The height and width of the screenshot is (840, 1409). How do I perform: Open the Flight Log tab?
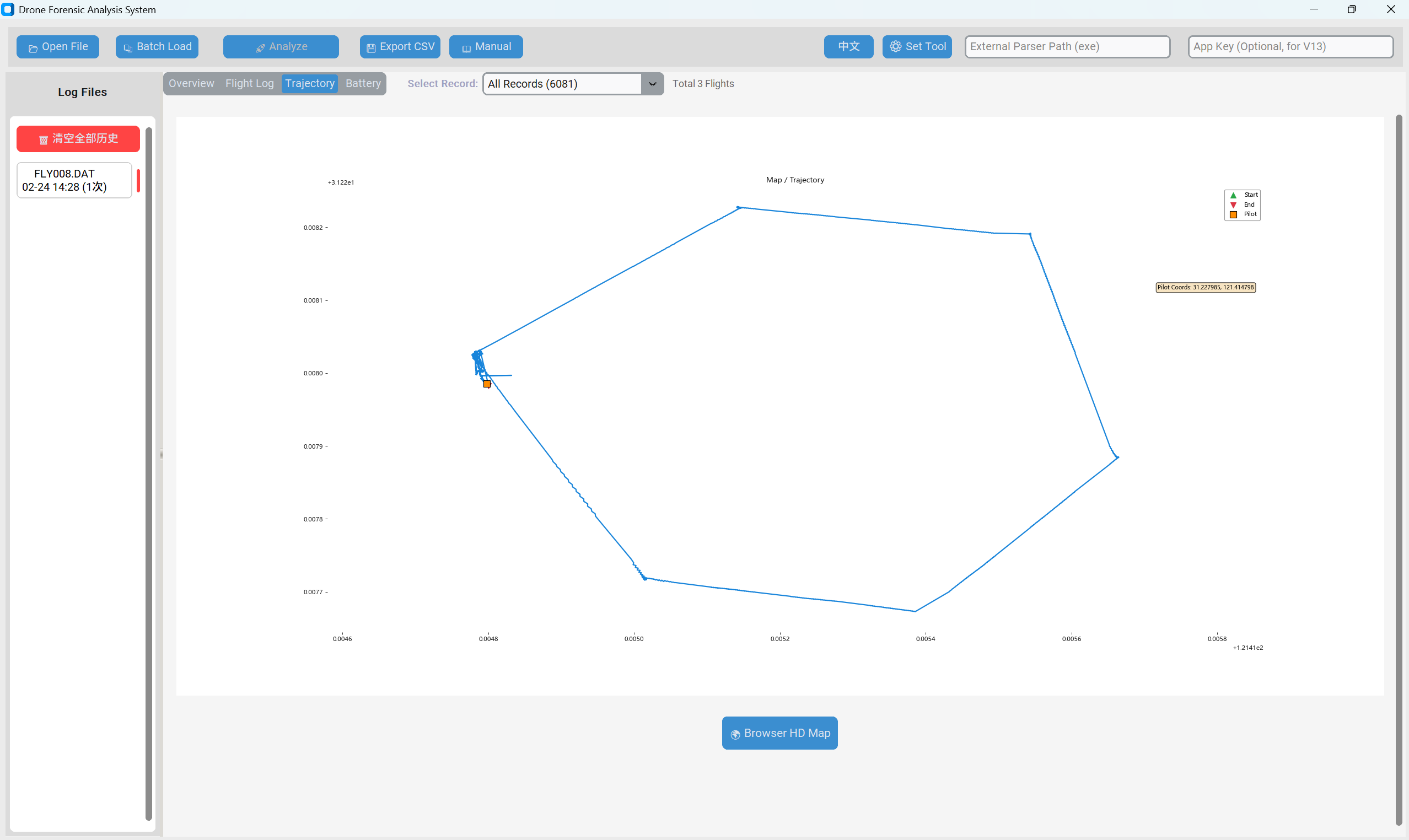pos(249,83)
